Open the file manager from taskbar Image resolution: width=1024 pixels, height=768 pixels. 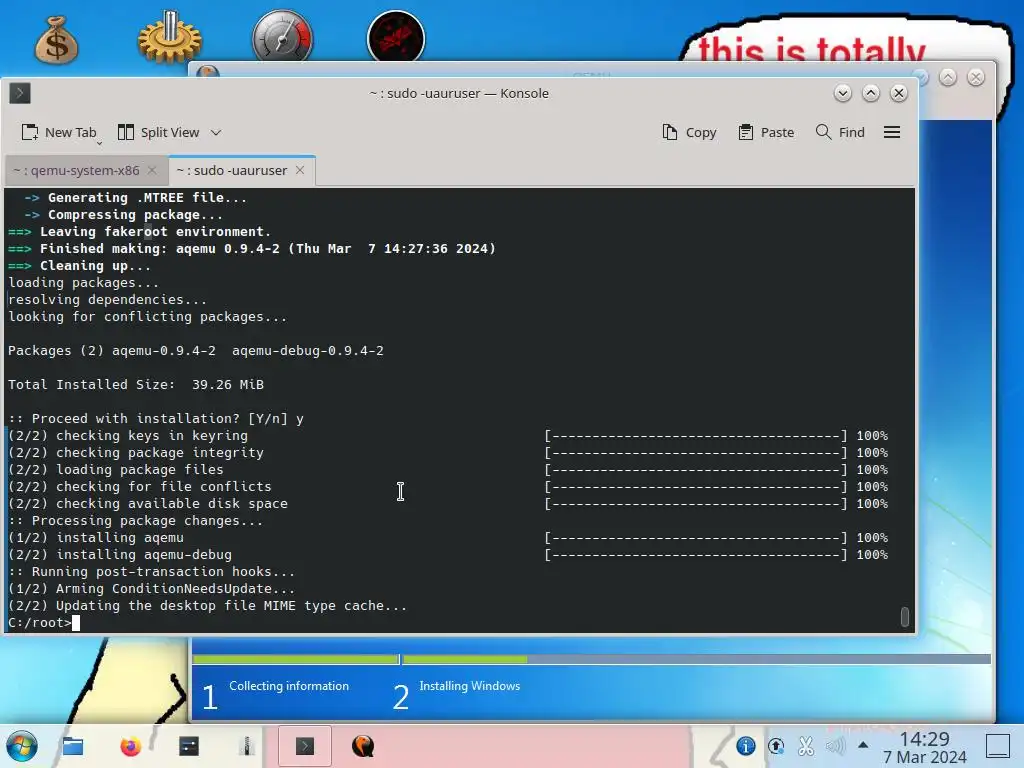tap(72, 746)
